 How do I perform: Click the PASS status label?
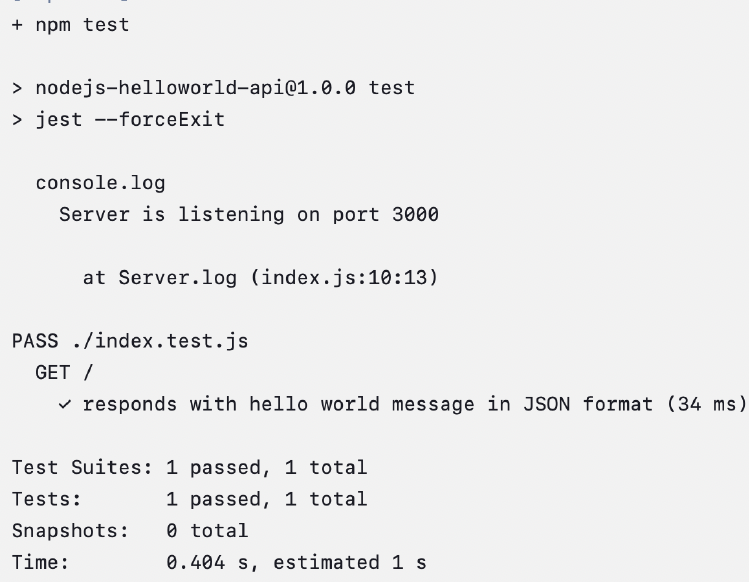pyautogui.click(x=35, y=341)
